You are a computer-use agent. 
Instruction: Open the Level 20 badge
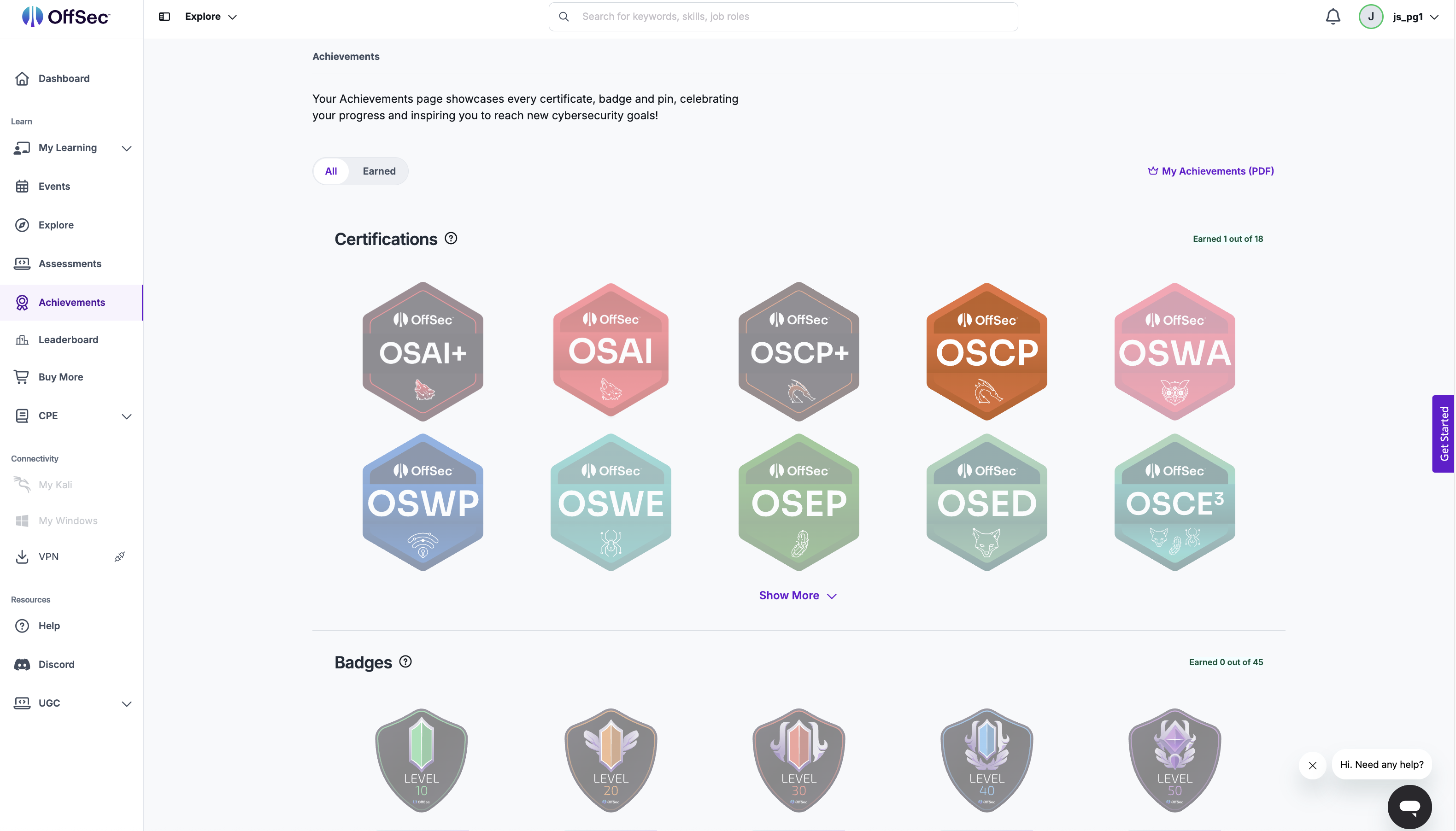point(611,760)
